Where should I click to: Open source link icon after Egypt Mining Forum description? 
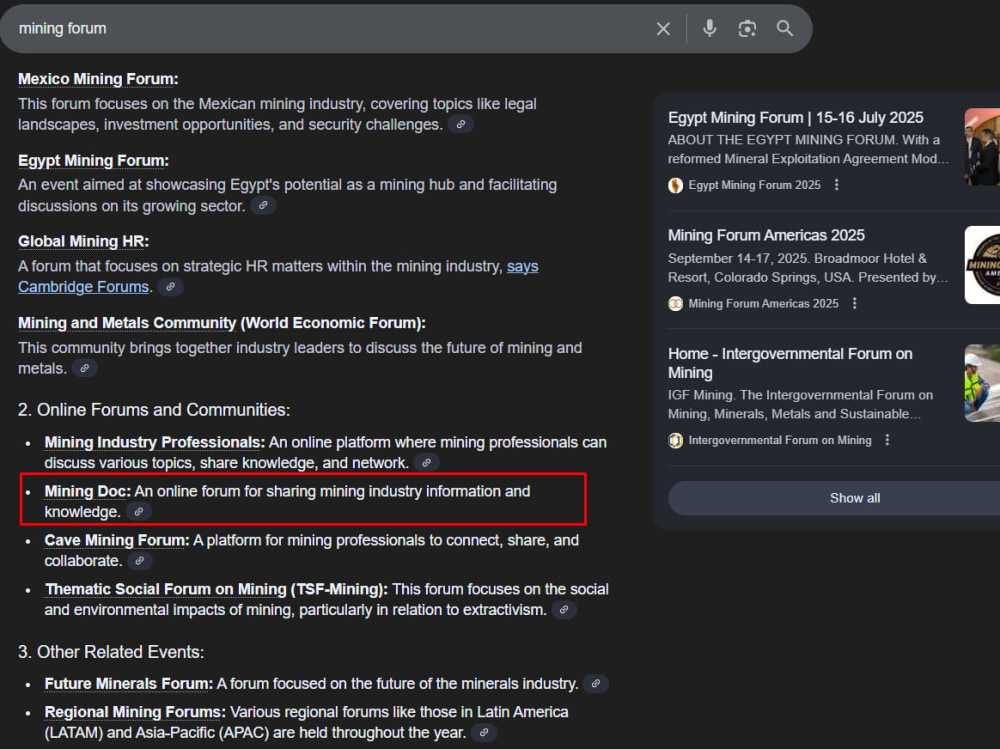[x=263, y=205]
